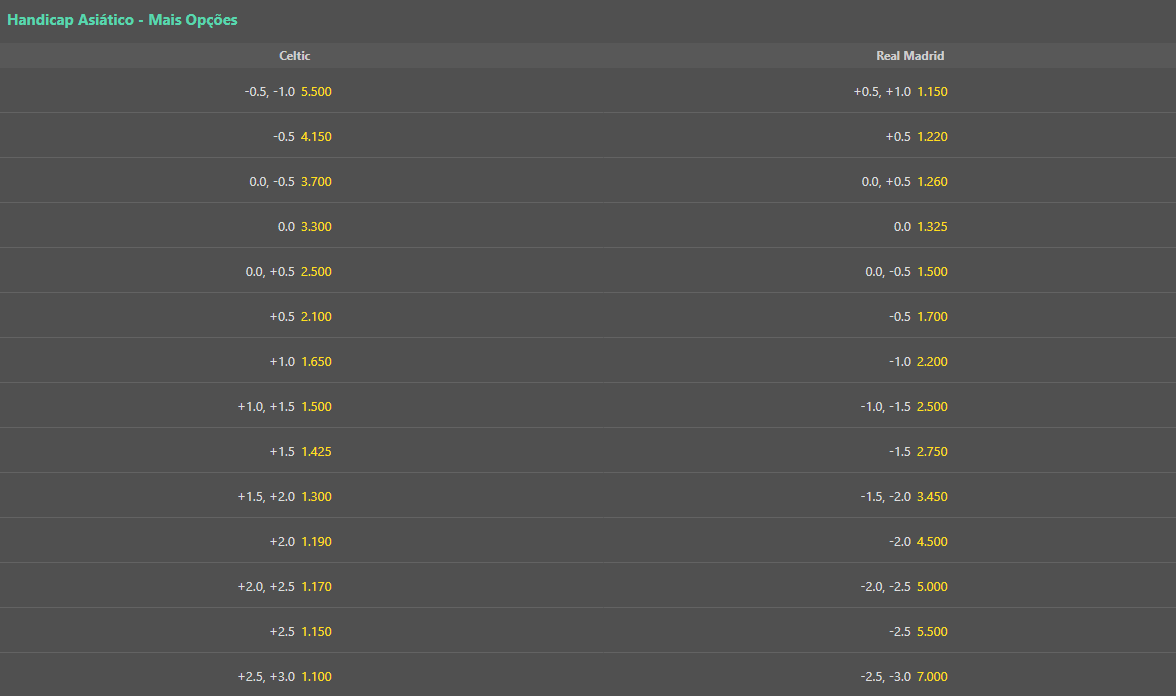
Task: Collapse the Handicap Asiático - Mais Opções section
Action: tap(122, 20)
